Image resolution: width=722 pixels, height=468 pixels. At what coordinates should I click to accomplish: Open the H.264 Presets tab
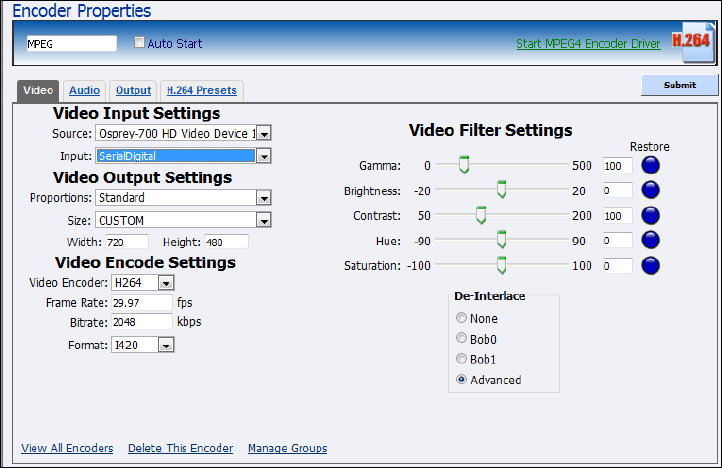pos(202,91)
